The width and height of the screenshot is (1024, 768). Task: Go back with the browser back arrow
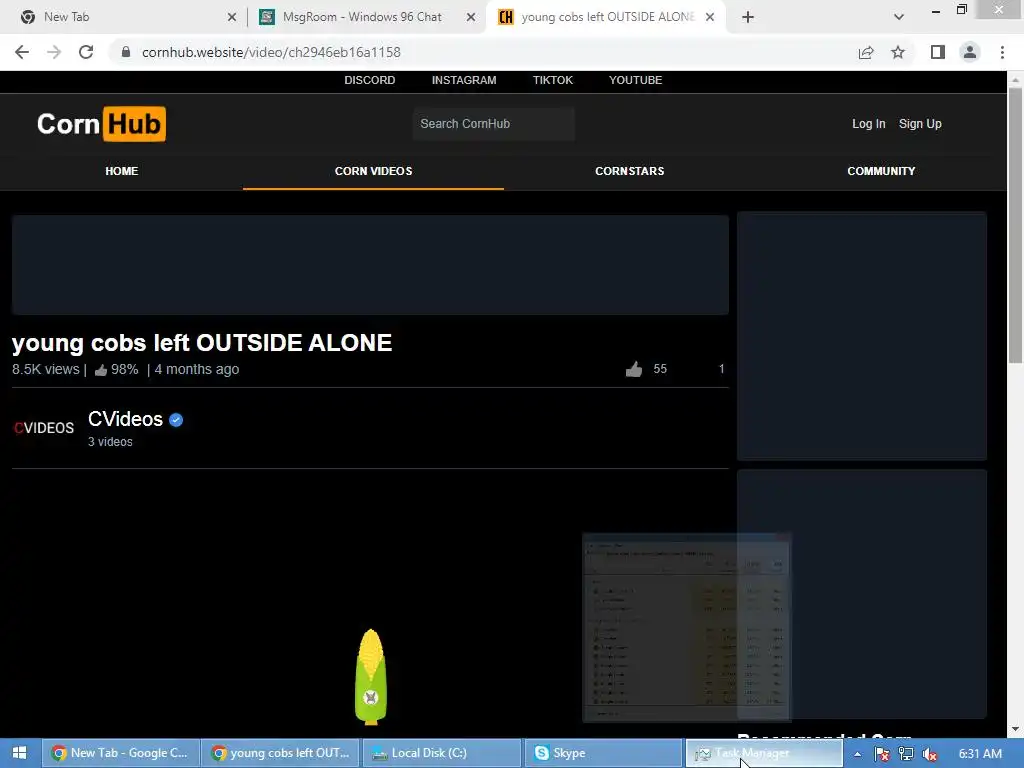click(22, 52)
